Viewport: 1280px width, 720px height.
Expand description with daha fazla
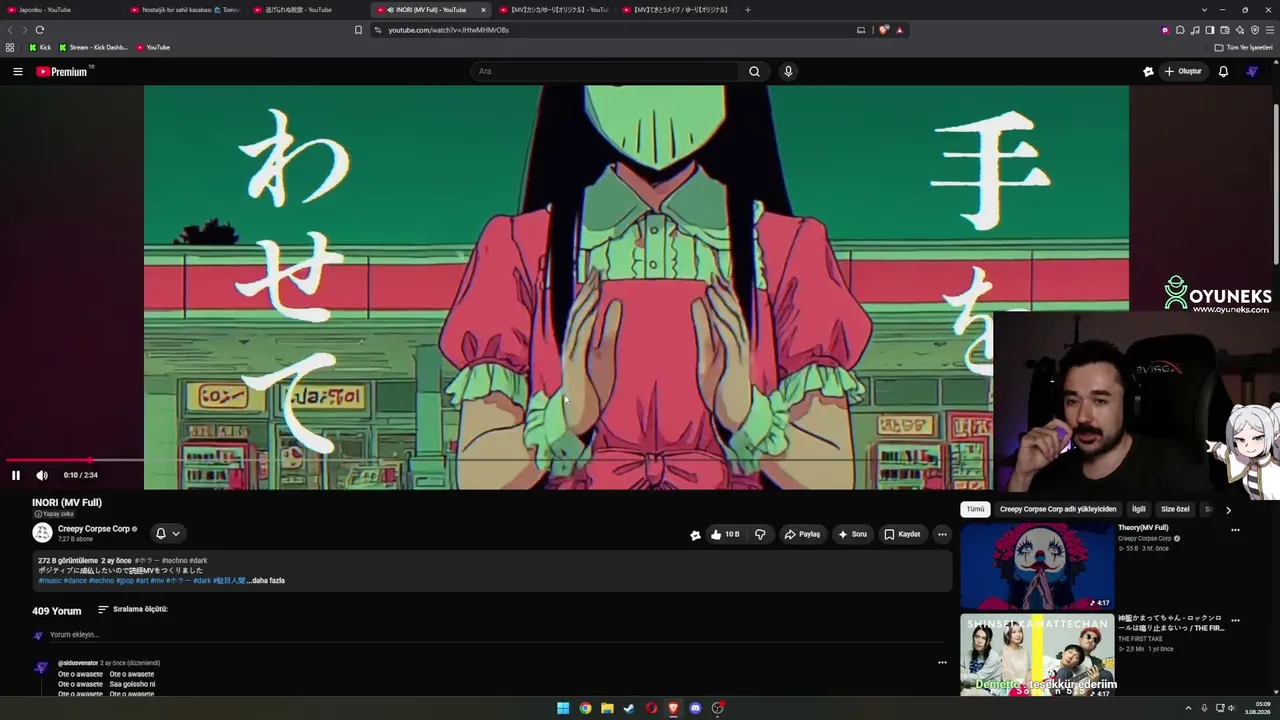pyautogui.click(x=268, y=580)
